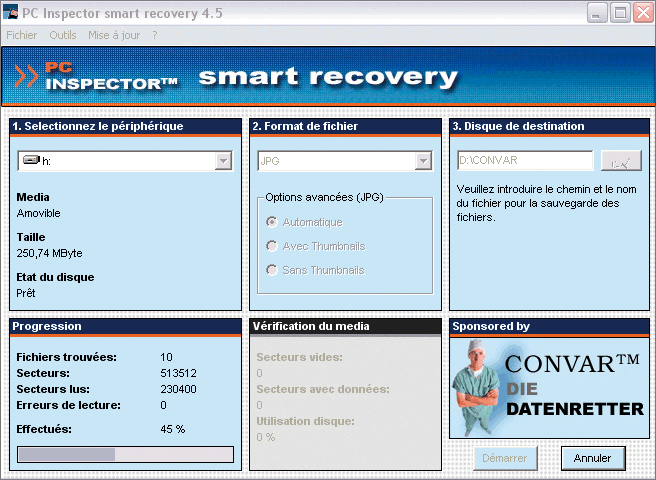Screen dimensions: 656x480
Task: Open the Mise à jour menu
Action: pos(114,35)
